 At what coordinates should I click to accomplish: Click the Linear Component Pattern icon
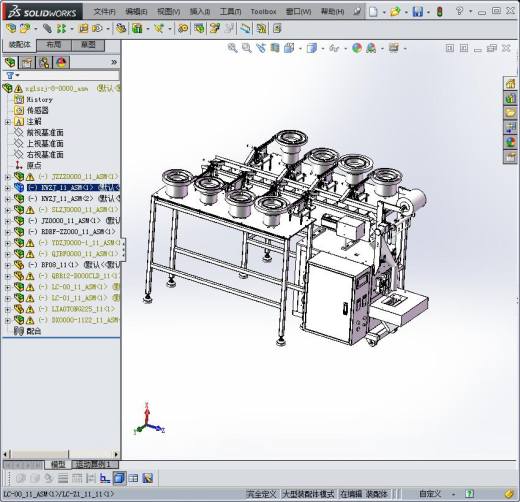[x=61, y=29]
